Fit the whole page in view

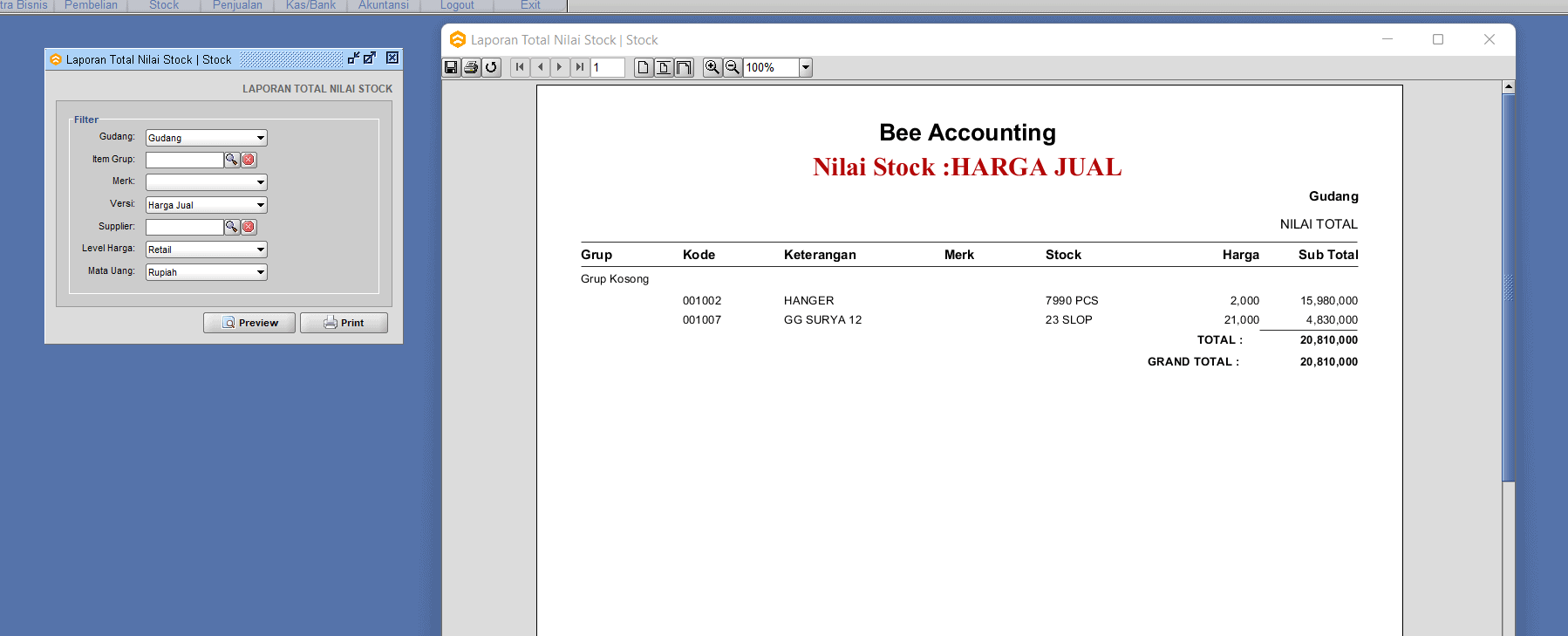pyautogui.click(x=664, y=67)
